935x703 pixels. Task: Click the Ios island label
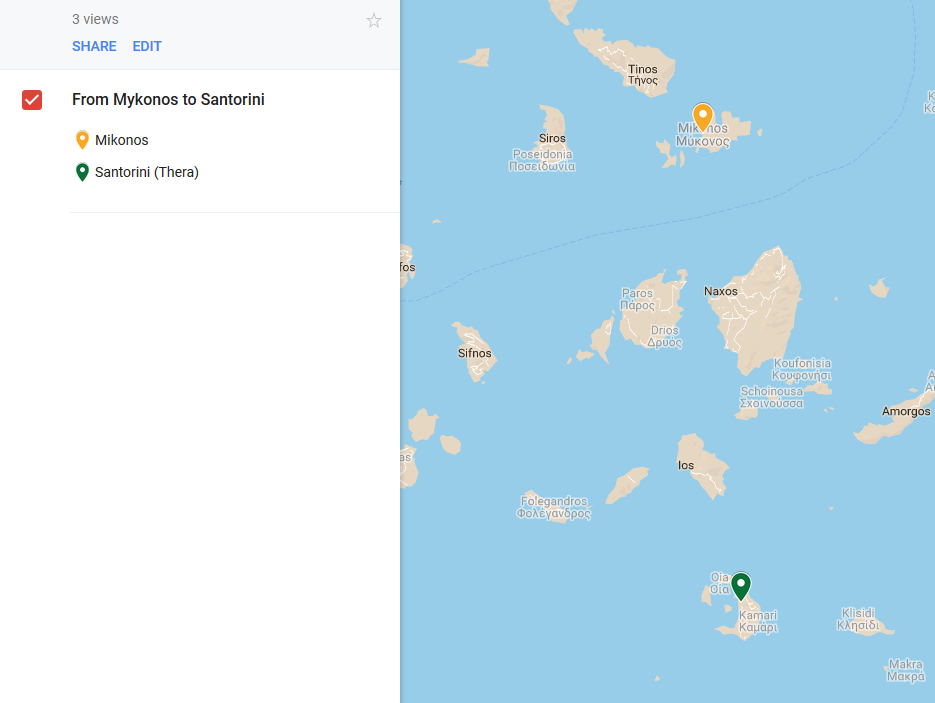click(686, 465)
